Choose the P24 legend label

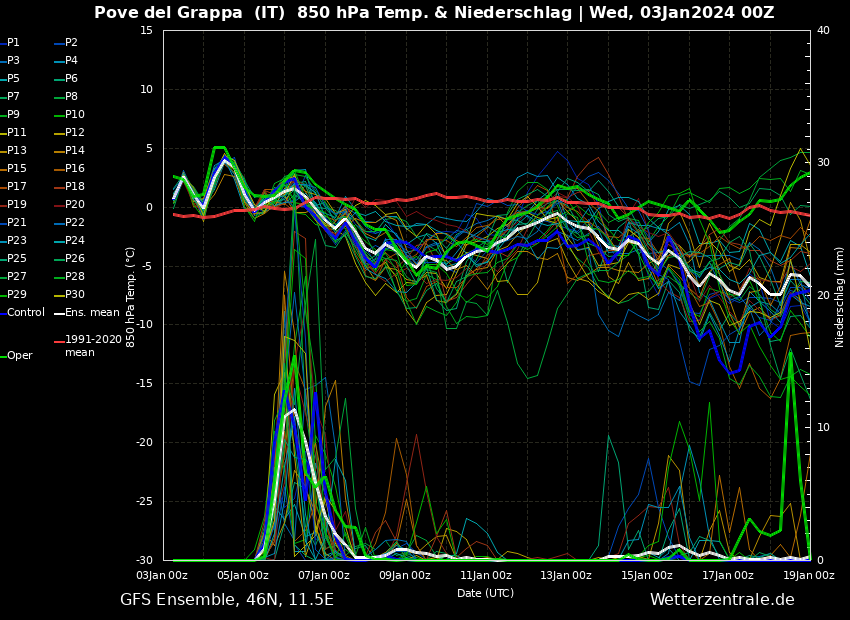click(75, 240)
